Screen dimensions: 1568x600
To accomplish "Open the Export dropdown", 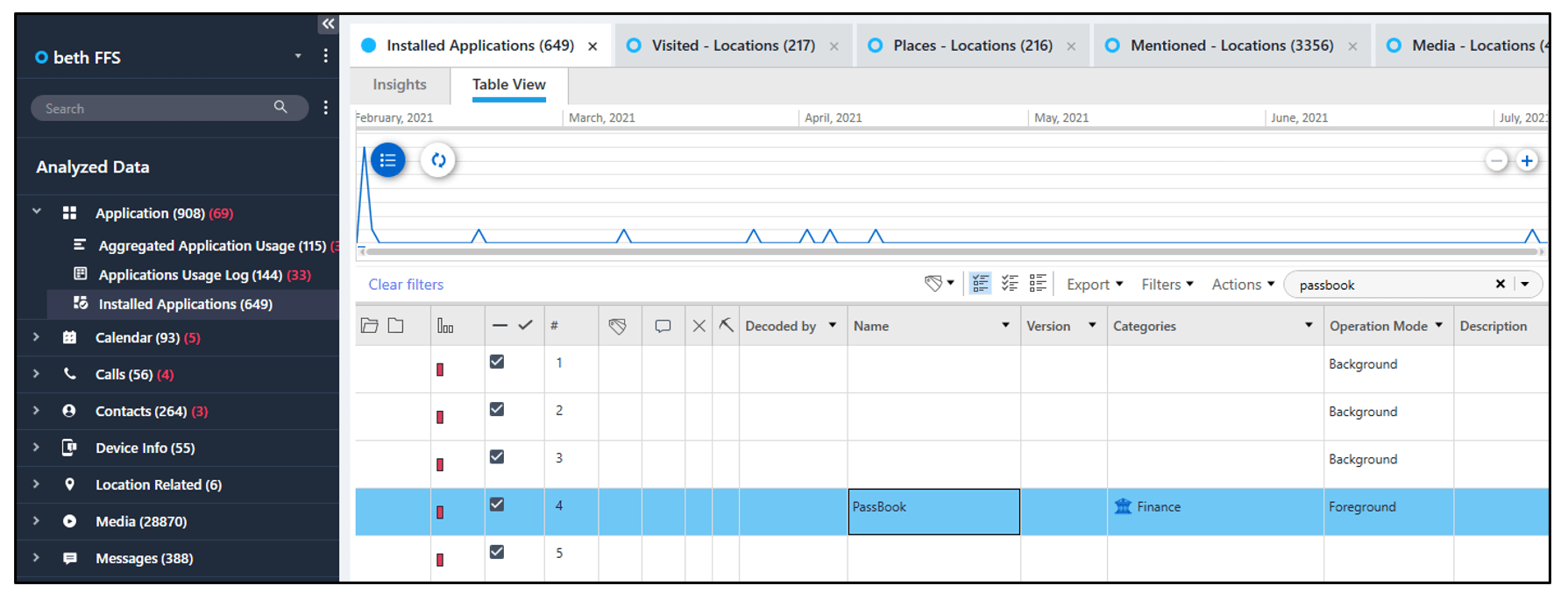I will (x=1094, y=285).
